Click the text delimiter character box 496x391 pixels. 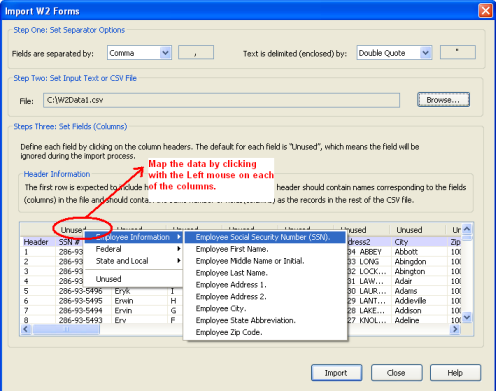[458, 52]
